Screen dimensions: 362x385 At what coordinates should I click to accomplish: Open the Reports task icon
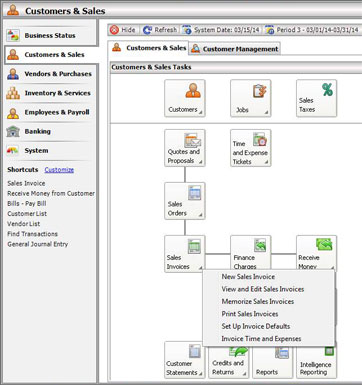coord(273,362)
